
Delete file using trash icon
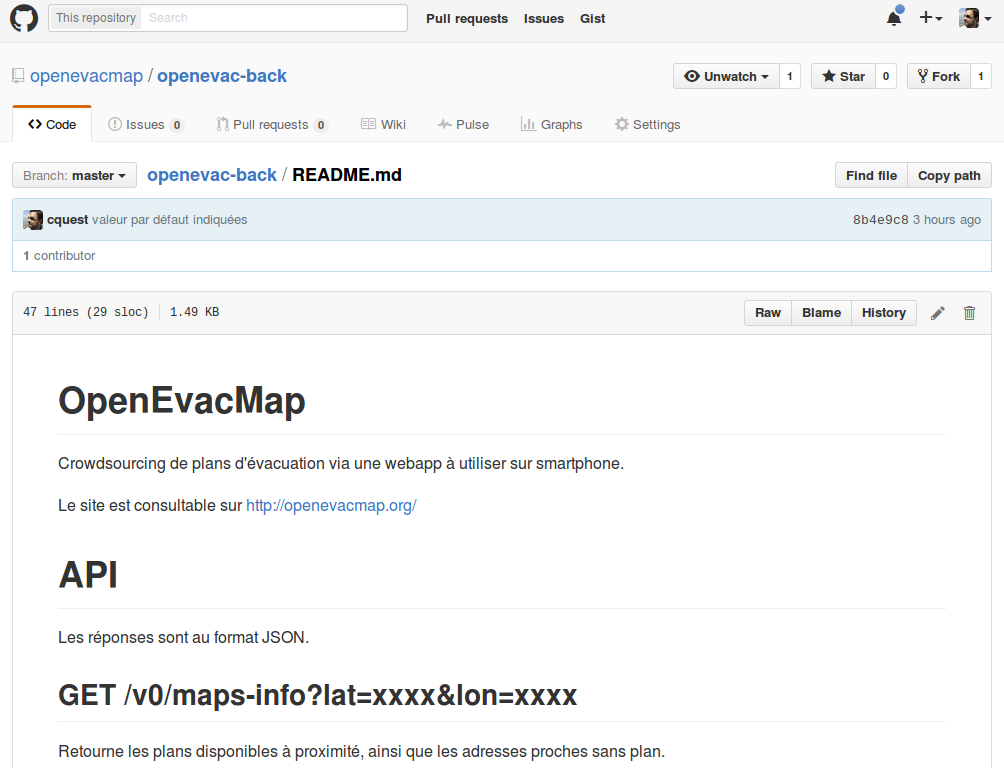click(969, 313)
